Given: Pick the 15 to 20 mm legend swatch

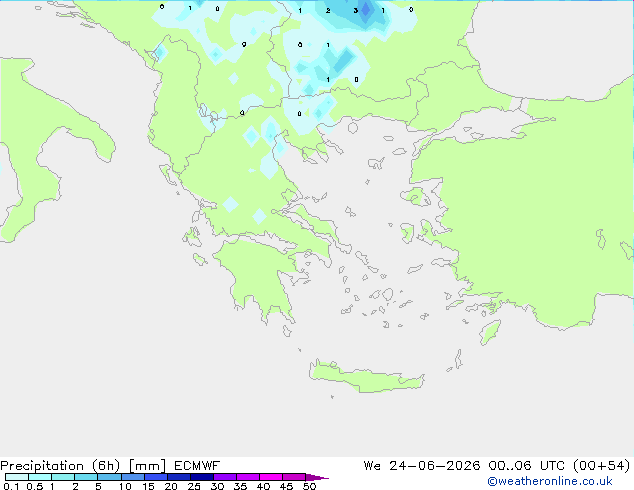Looking at the screenshot, I should (x=155, y=477).
